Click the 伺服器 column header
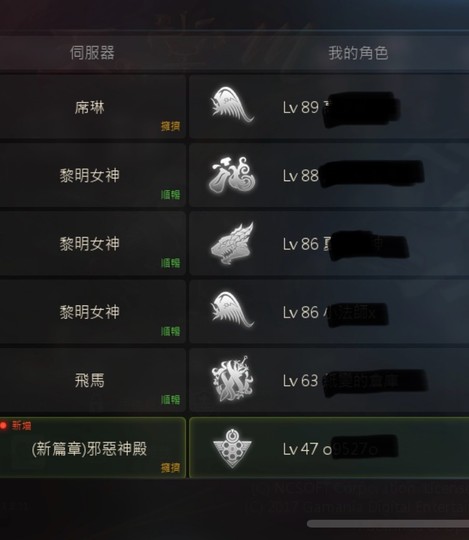 pos(92,53)
